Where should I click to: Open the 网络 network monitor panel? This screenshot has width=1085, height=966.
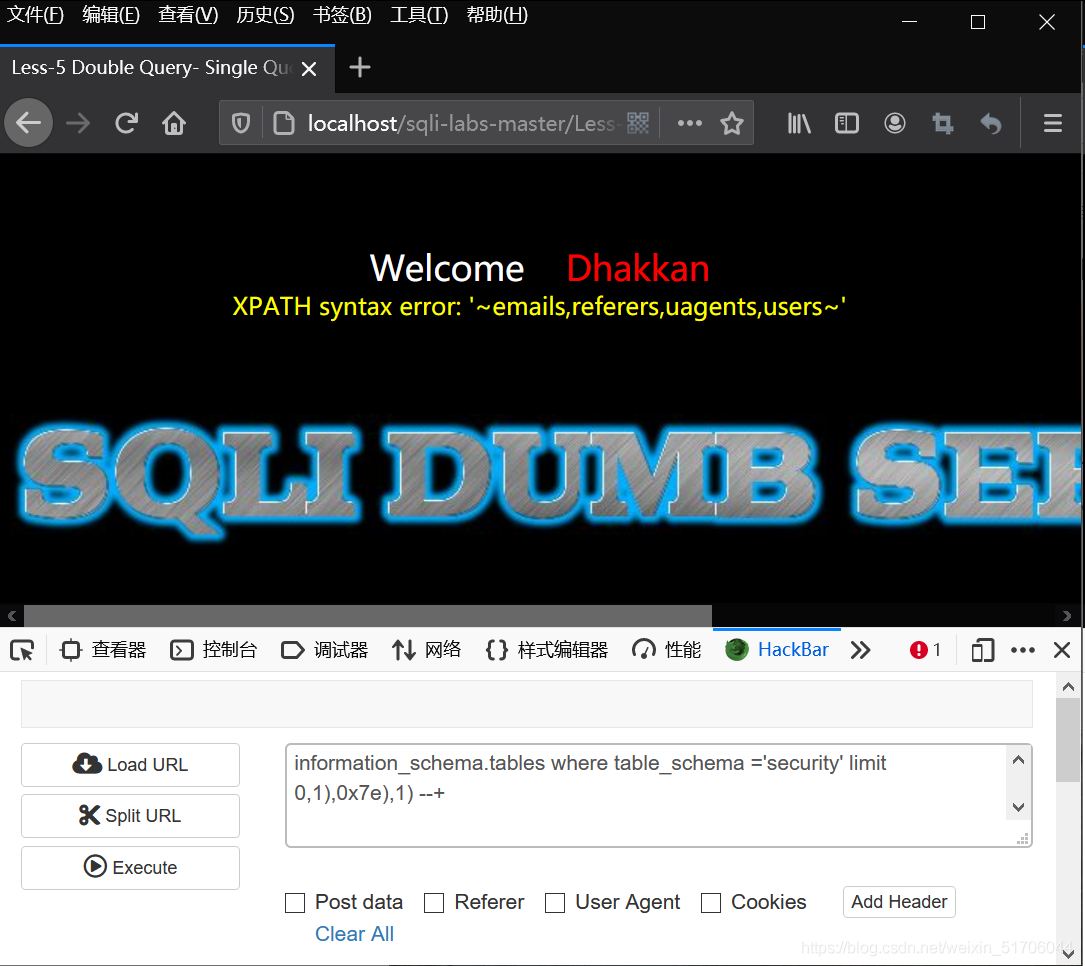point(426,650)
